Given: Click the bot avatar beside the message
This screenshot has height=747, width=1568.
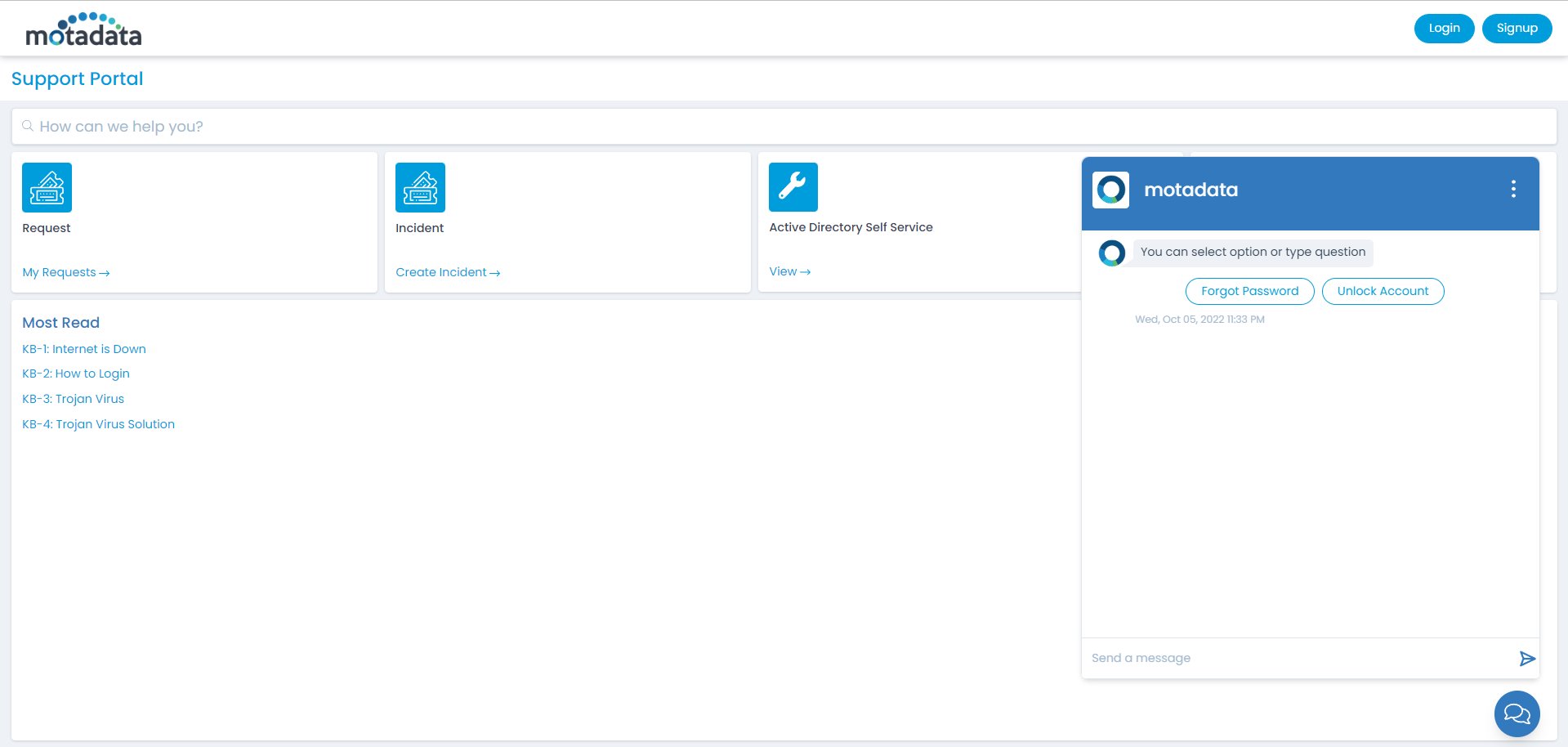Looking at the screenshot, I should pos(1111,253).
